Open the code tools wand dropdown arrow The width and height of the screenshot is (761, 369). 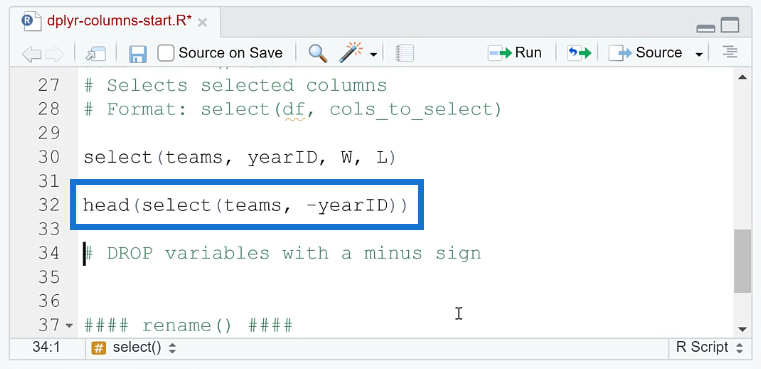pos(373,54)
